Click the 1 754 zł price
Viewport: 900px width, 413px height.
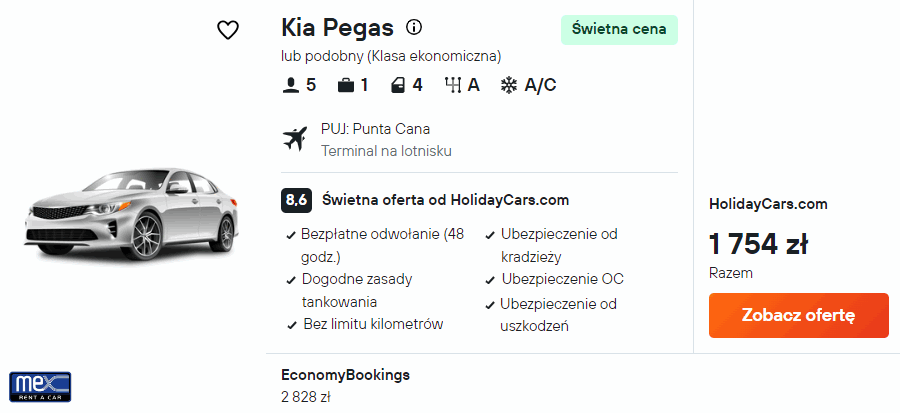pos(757,243)
